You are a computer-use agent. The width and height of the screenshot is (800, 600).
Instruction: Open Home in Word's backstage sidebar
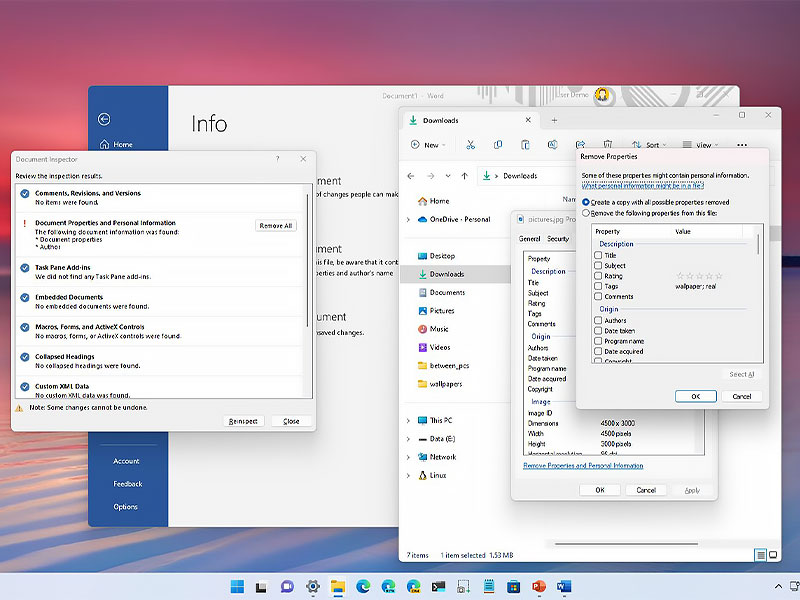(x=116, y=145)
